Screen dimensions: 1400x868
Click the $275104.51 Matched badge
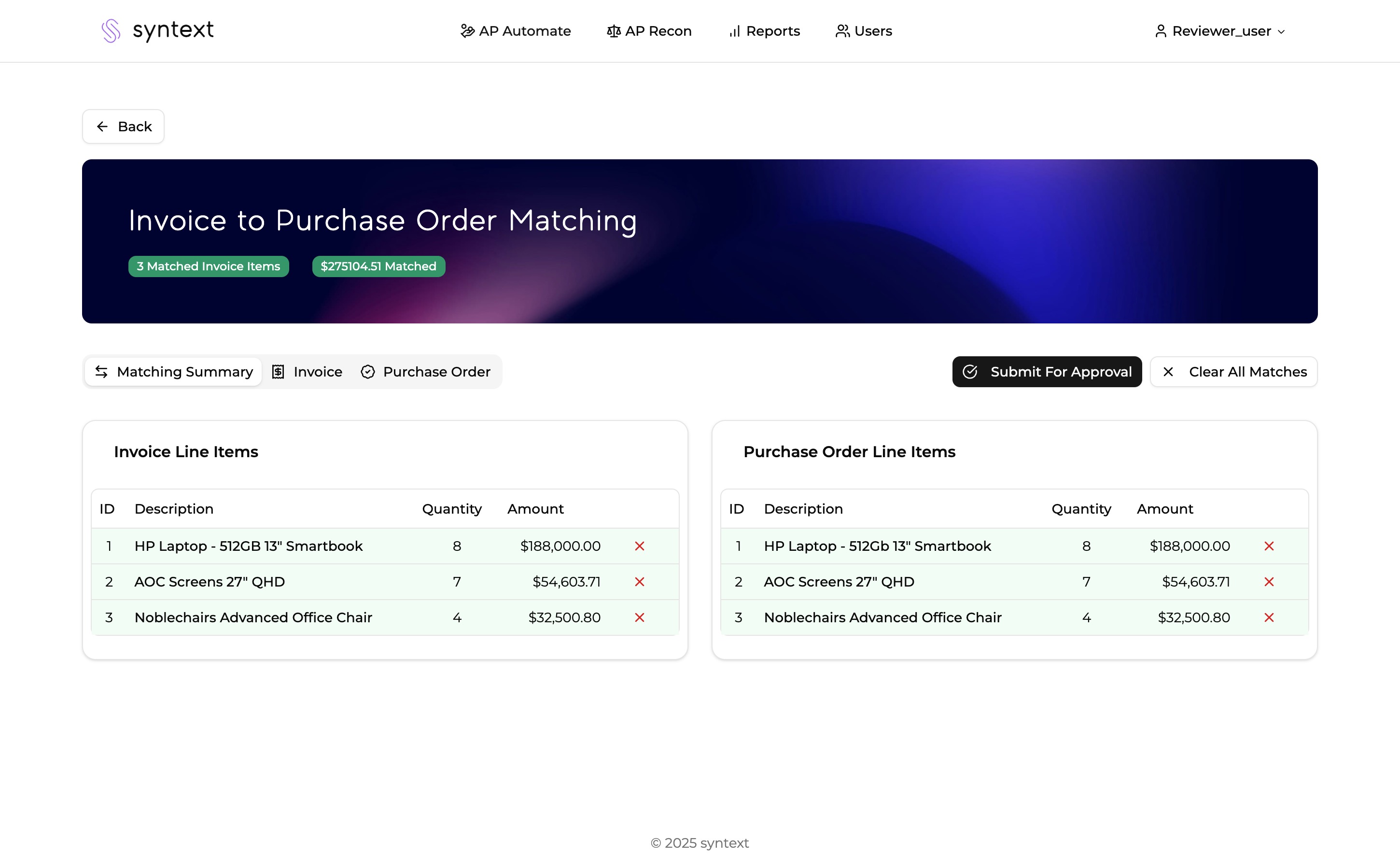pyautogui.click(x=378, y=266)
